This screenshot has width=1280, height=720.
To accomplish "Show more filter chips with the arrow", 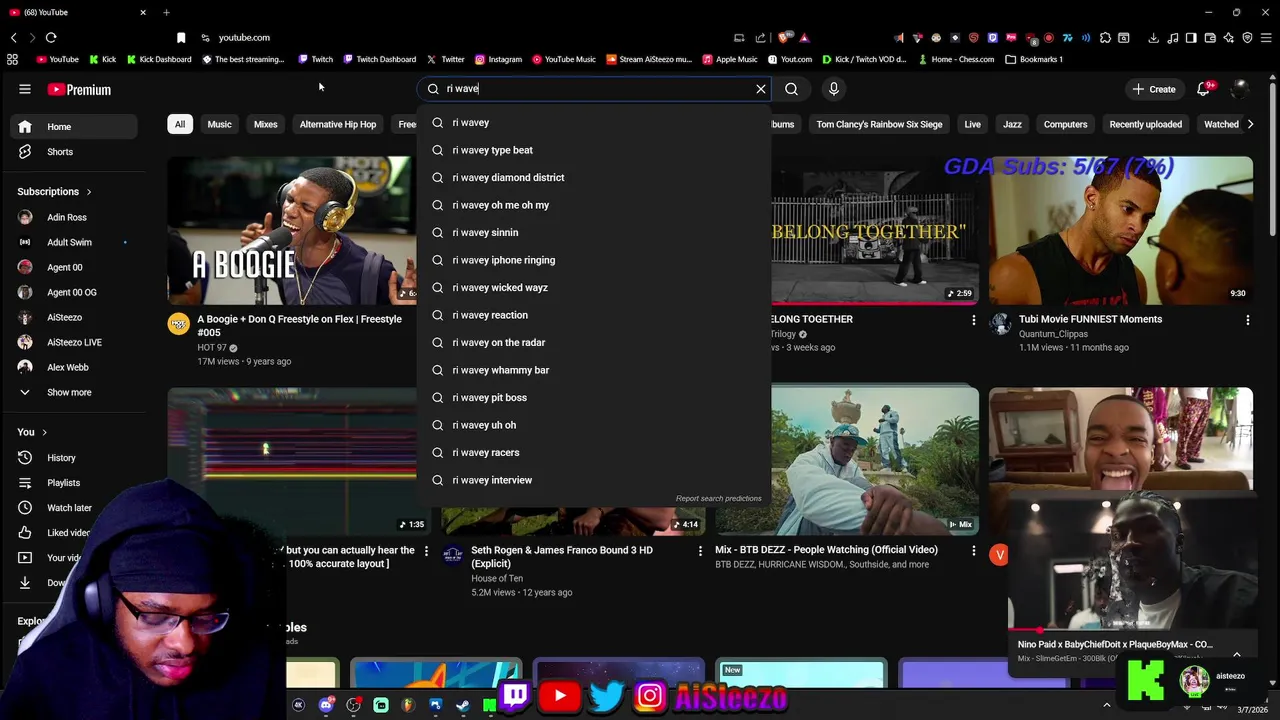I will (x=1249, y=124).
